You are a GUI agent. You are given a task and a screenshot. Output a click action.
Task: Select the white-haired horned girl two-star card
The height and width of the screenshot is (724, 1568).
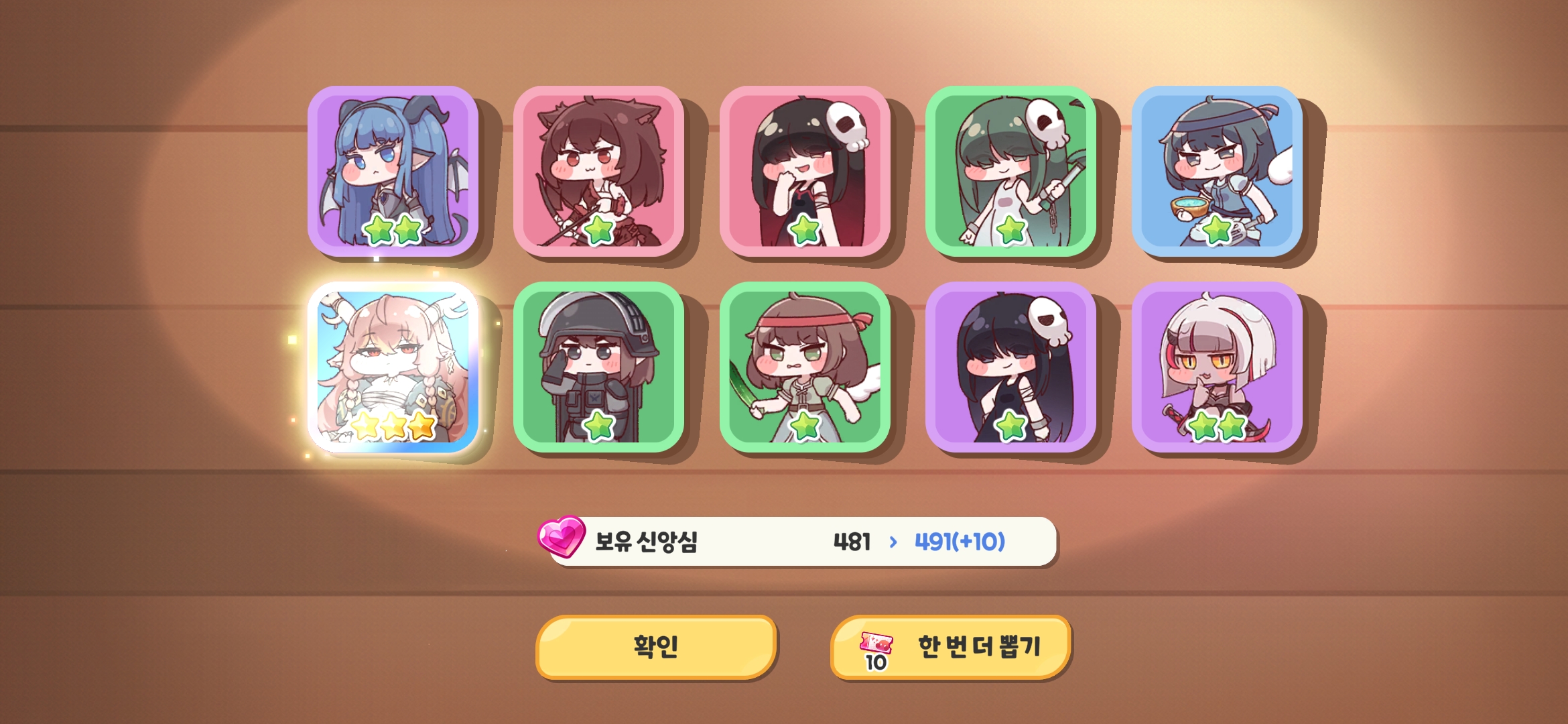(1218, 367)
